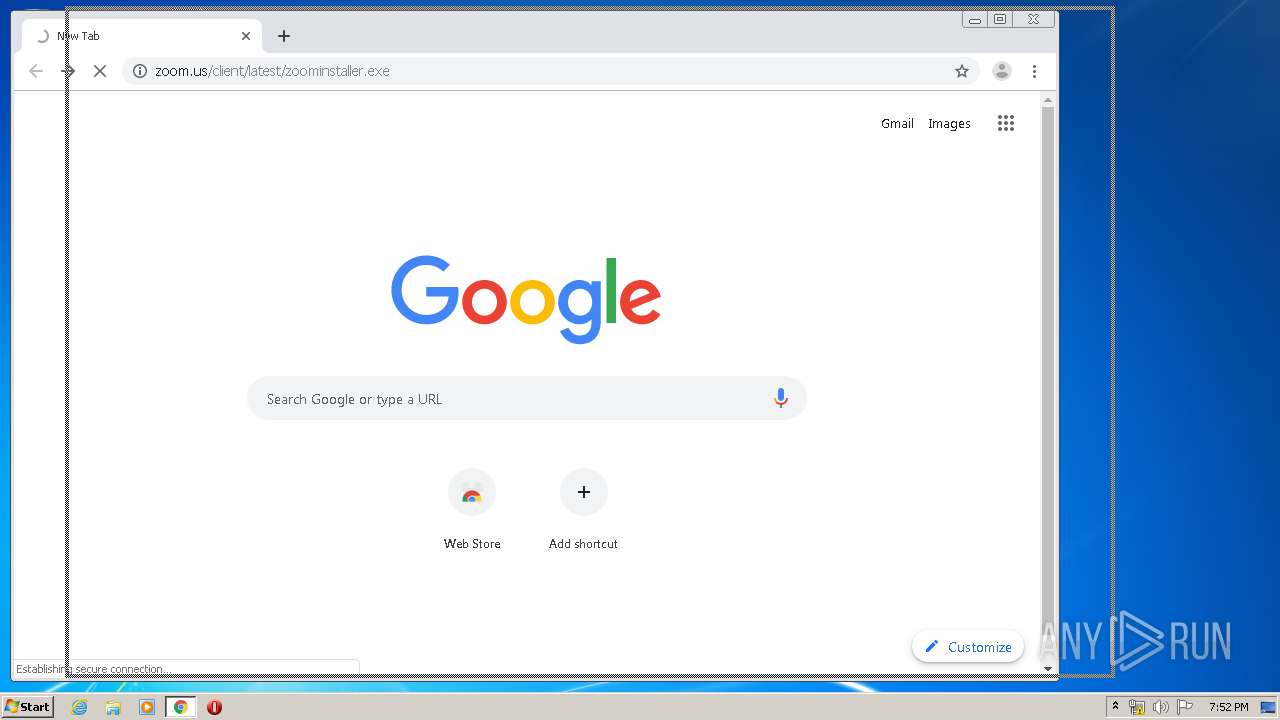Select the New Tab tab
The image size is (1280, 720).
[142, 36]
